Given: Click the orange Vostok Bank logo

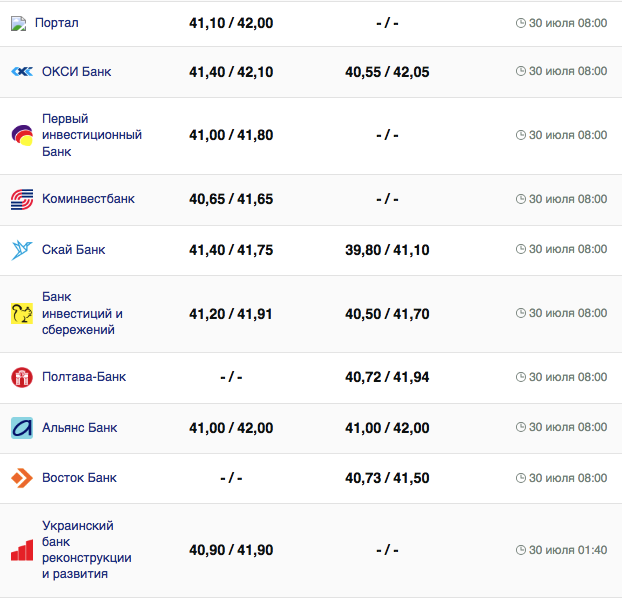Looking at the screenshot, I should point(22,478).
